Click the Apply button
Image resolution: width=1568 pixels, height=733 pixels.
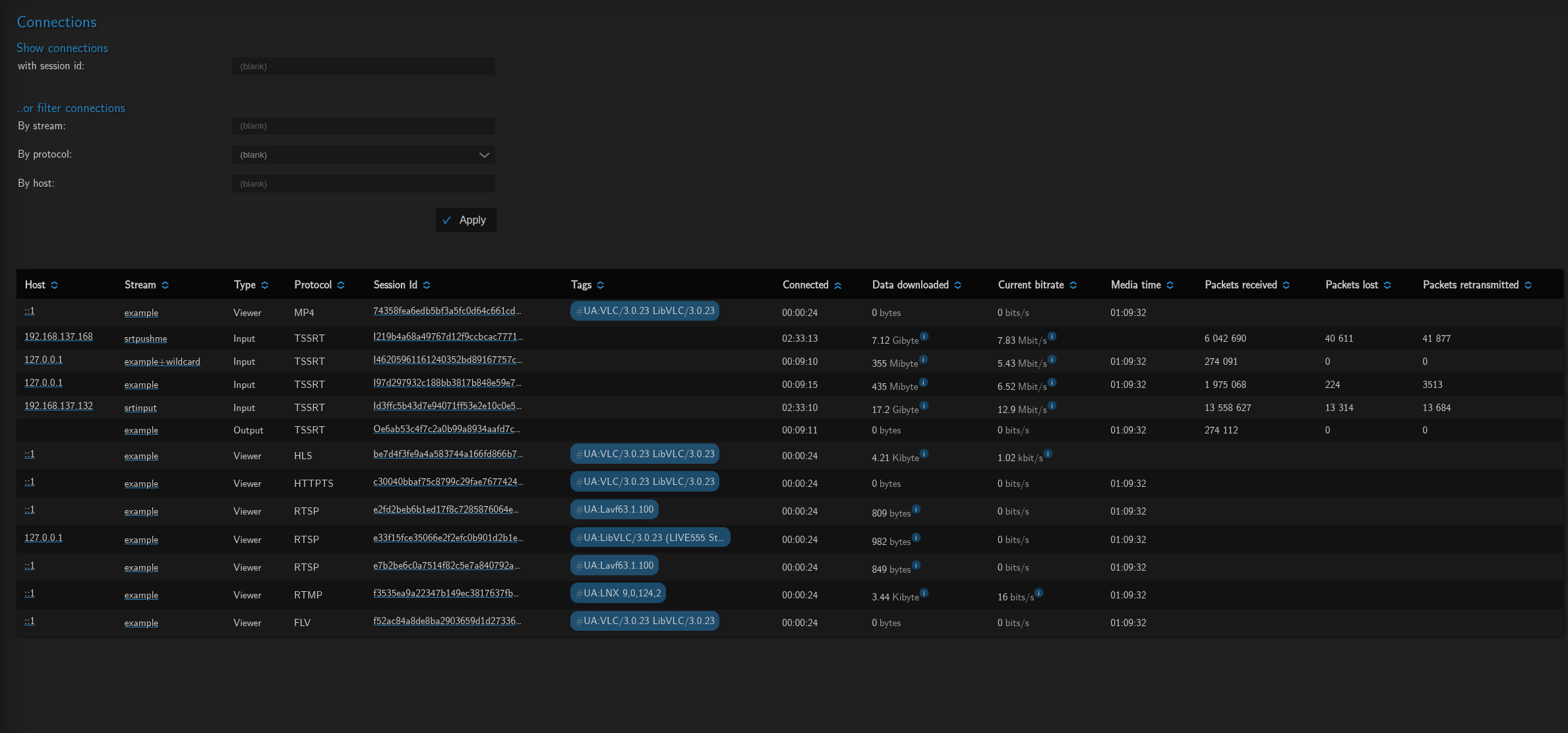coord(466,220)
